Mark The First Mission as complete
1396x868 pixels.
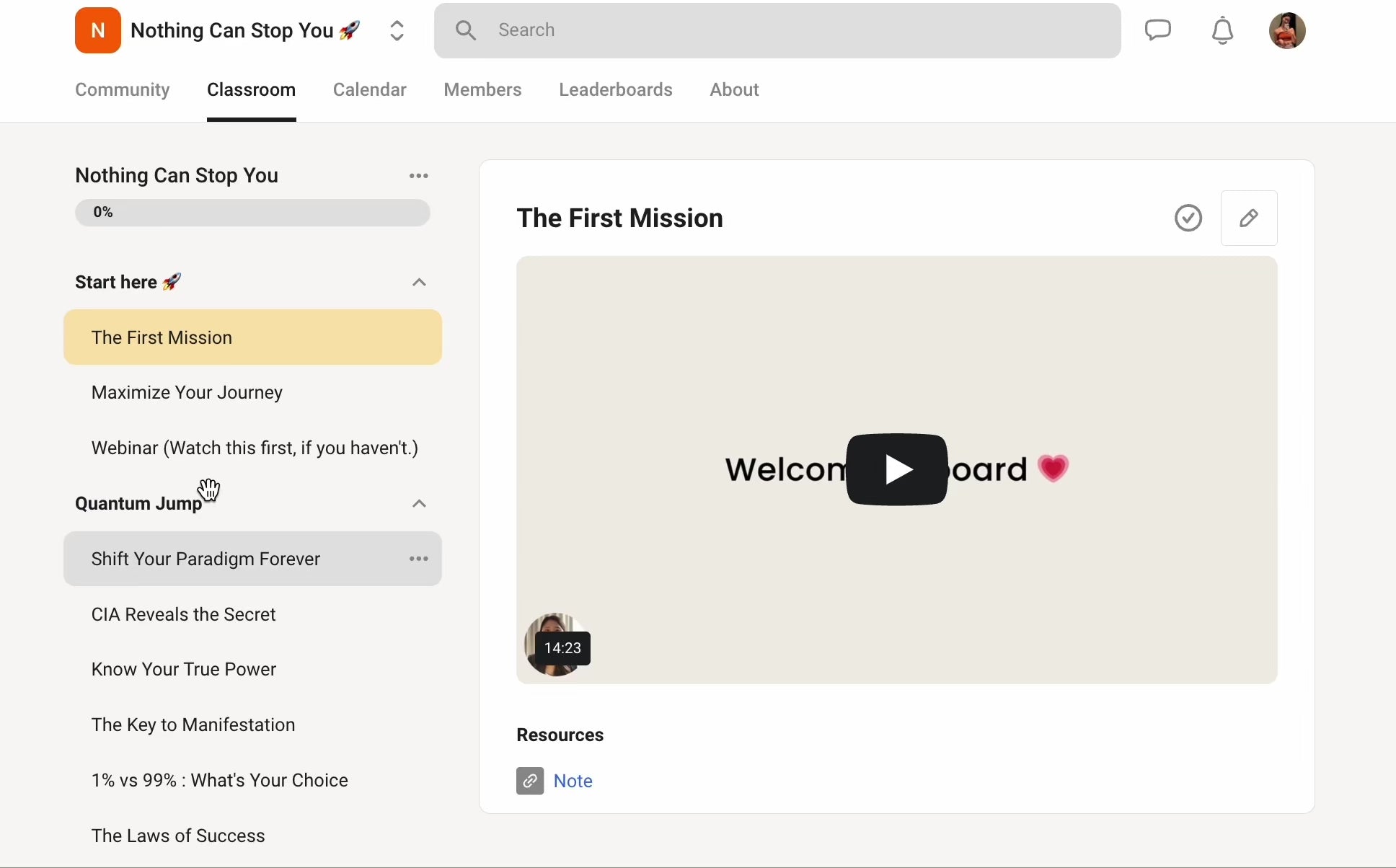click(x=1188, y=218)
